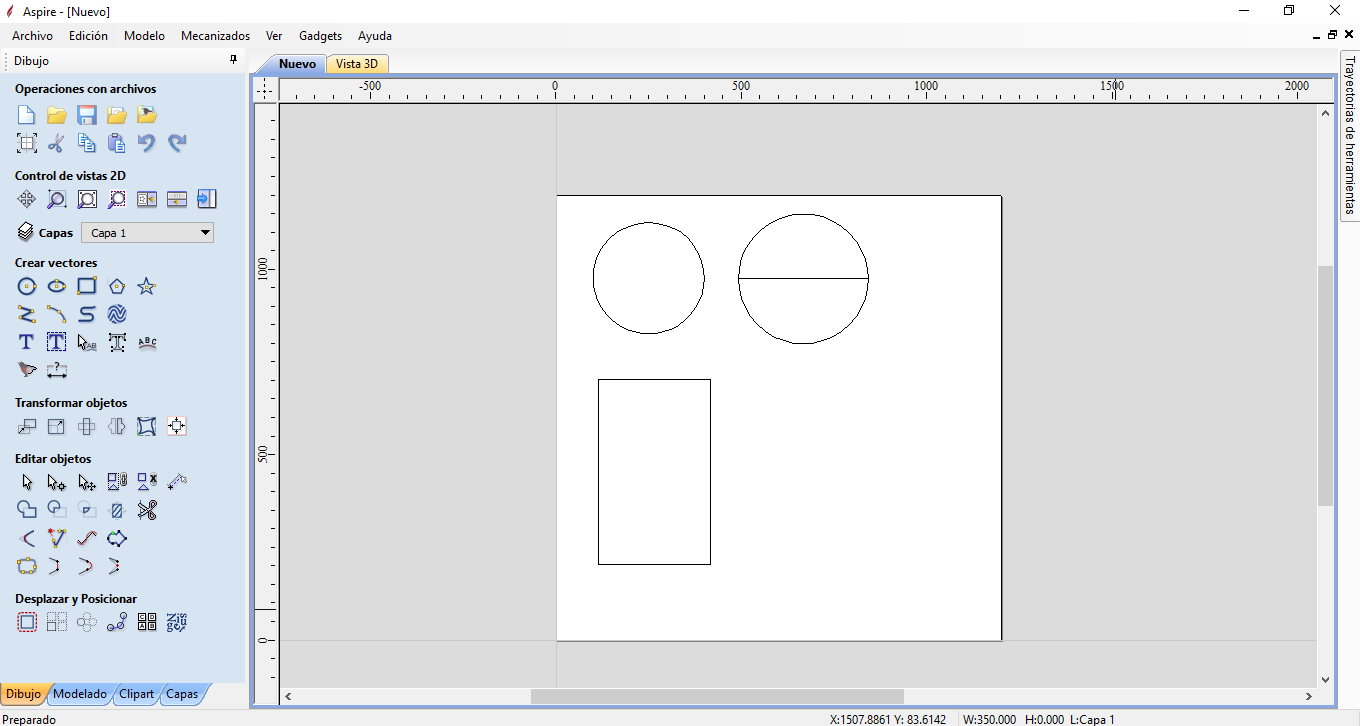The height and width of the screenshot is (726, 1360).
Task: Select the scissors trim vectors tool
Action: pyautogui.click(x=147, y=511)
